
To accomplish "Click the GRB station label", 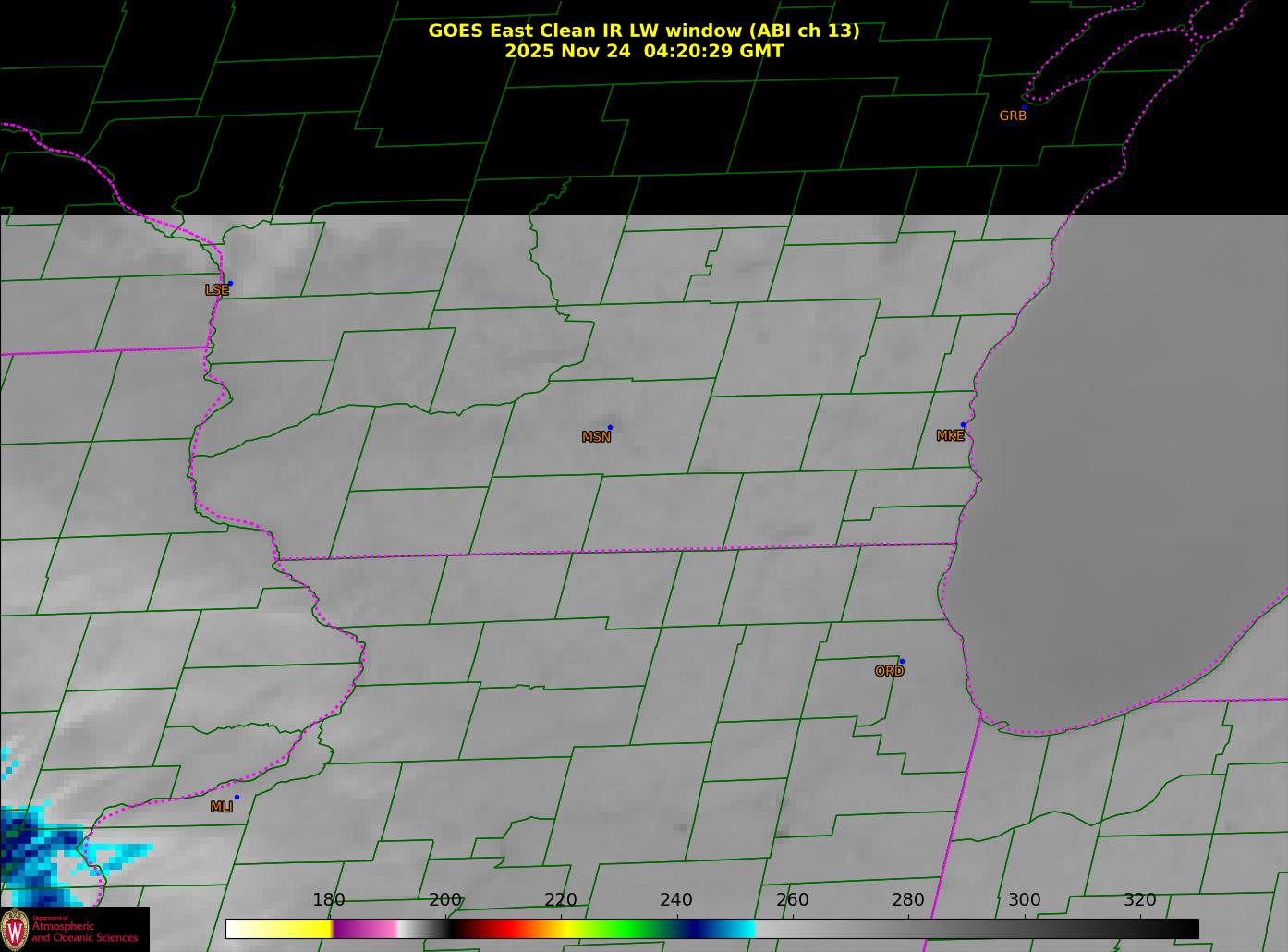I will tap(1013, 116).
